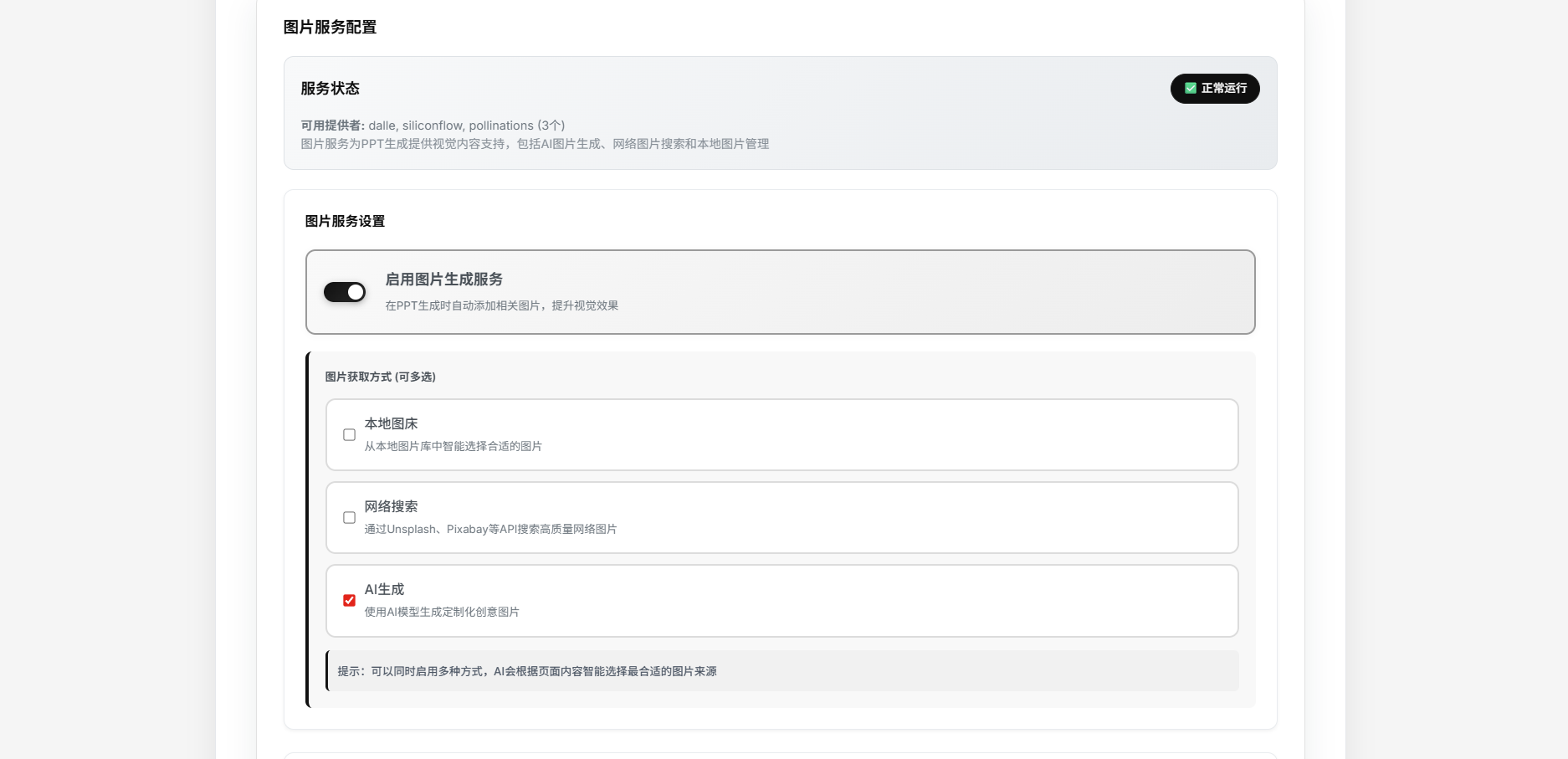Click the 服务状态 section title

[x=330, y=89]
